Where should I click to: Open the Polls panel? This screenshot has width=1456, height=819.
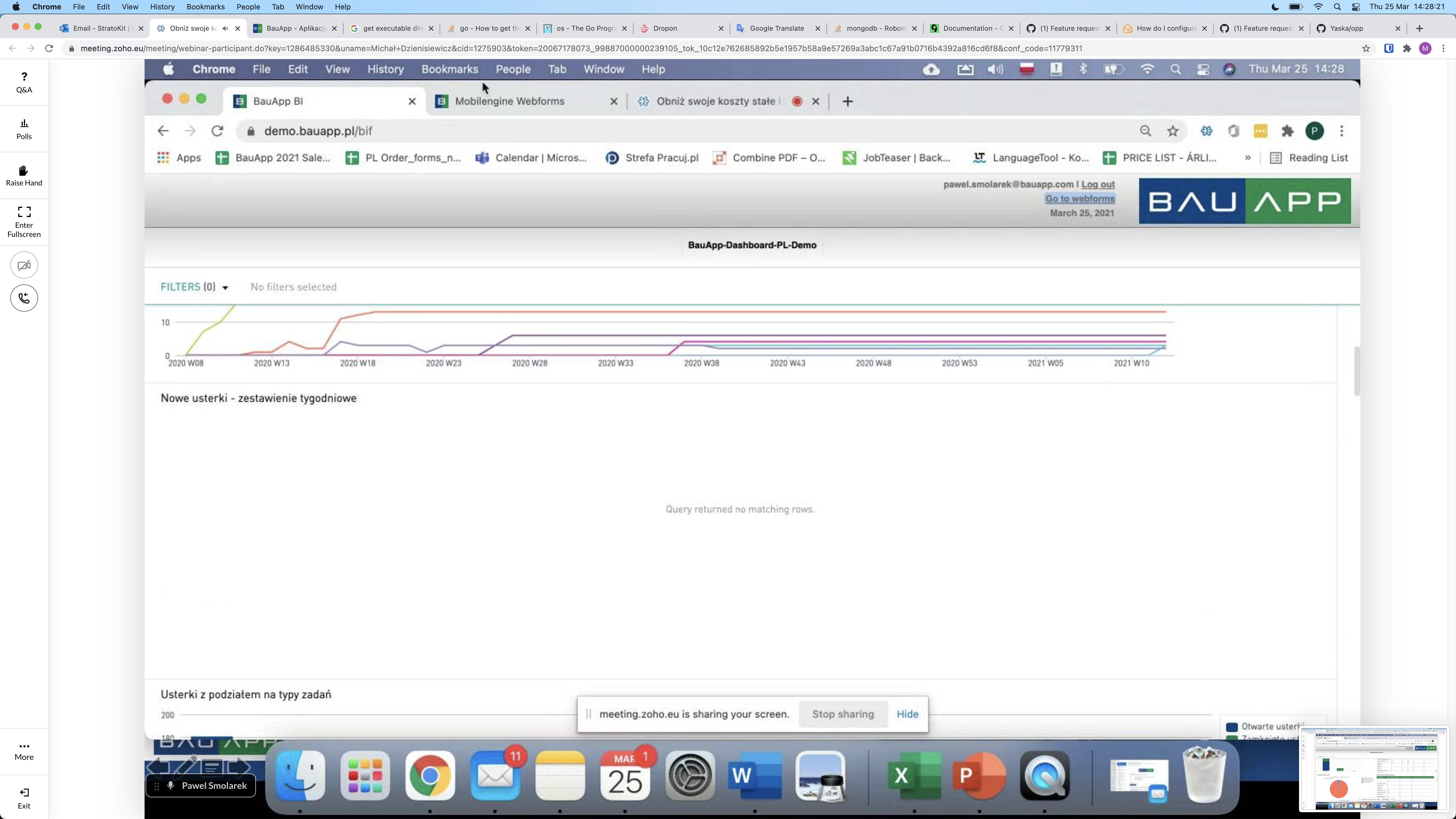click(x=24, y=129)
